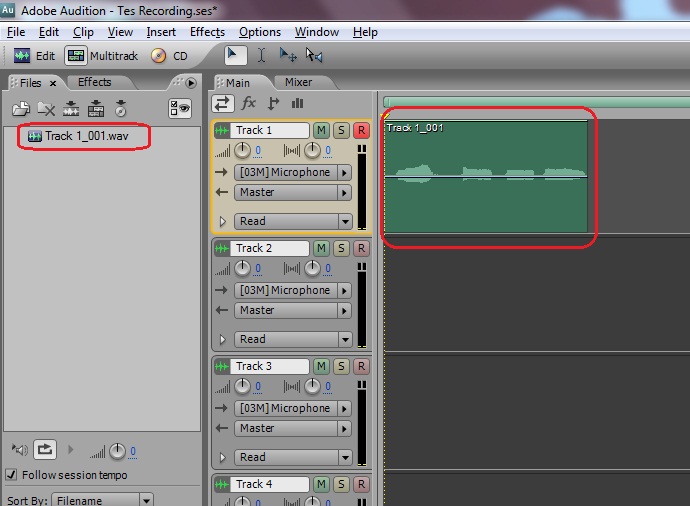The image size is (690, 506).
Task: Select Track 1_001.wav in Files list
Action: (78, 136)
